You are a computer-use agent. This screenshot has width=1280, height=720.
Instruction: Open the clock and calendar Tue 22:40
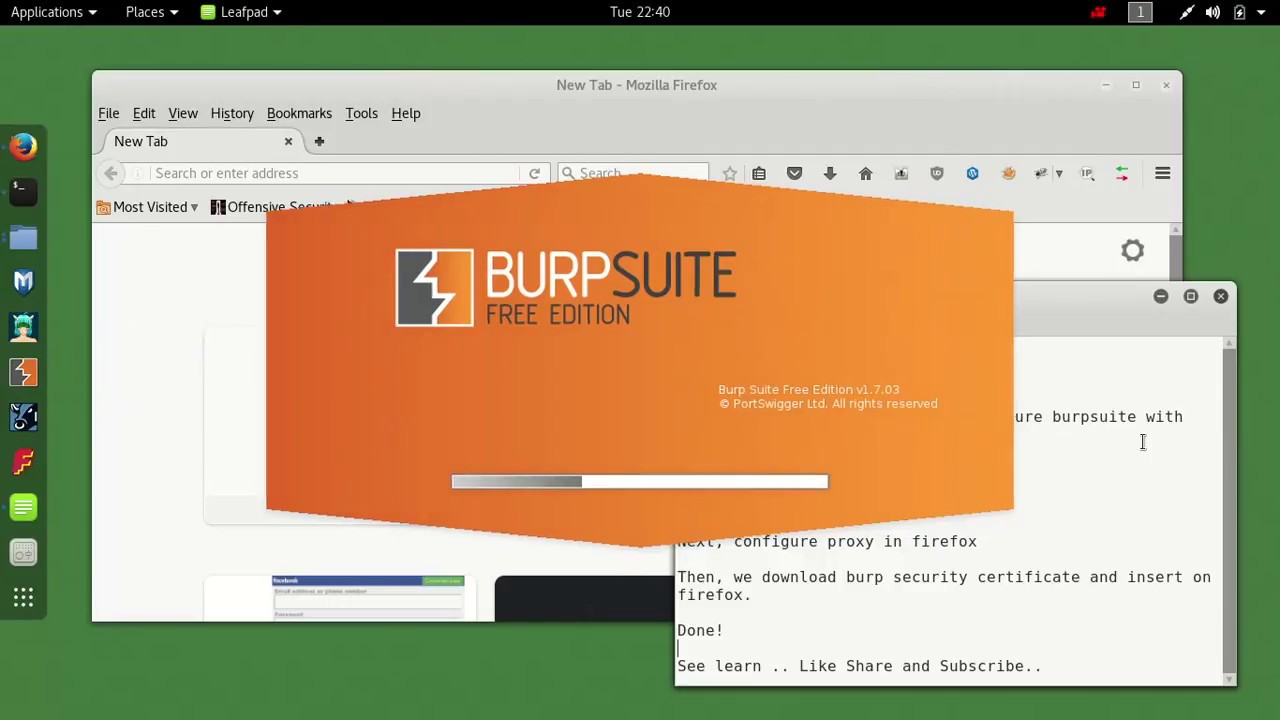coord(640,12)
